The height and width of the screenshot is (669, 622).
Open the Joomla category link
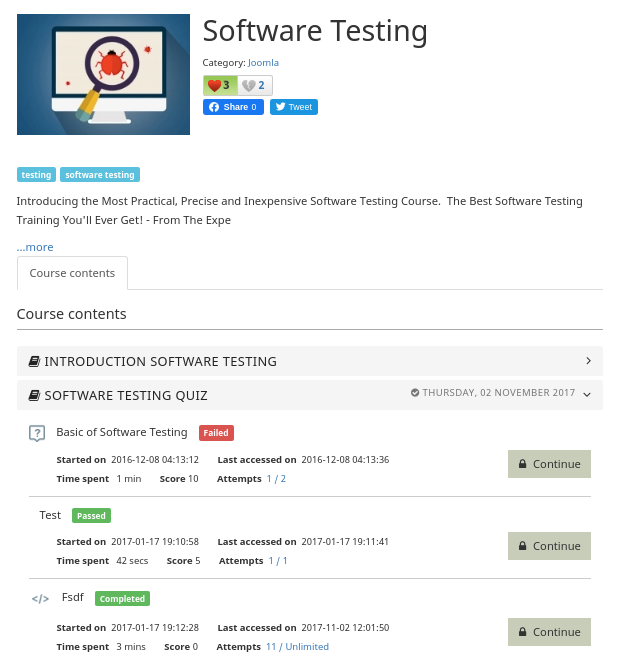(263, 63)
